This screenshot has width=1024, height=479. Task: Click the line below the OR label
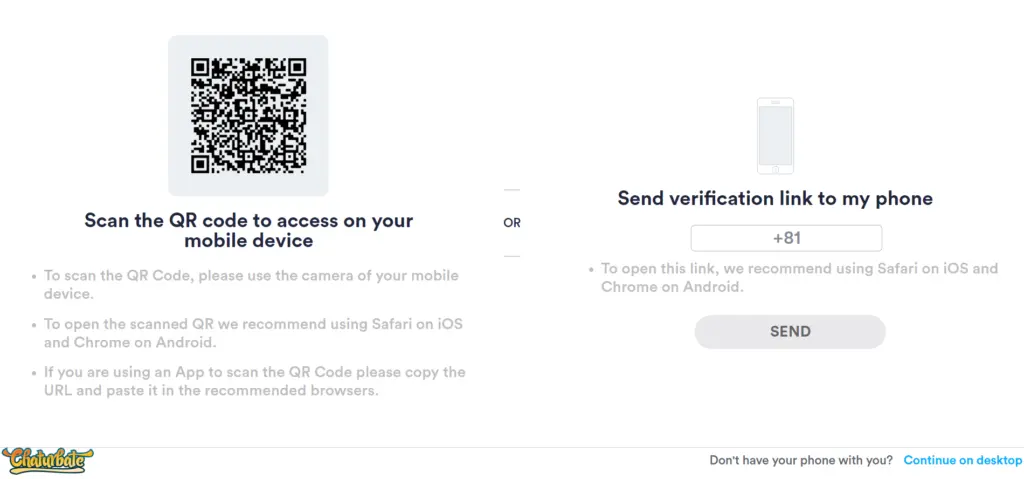(x=512, y=256)
